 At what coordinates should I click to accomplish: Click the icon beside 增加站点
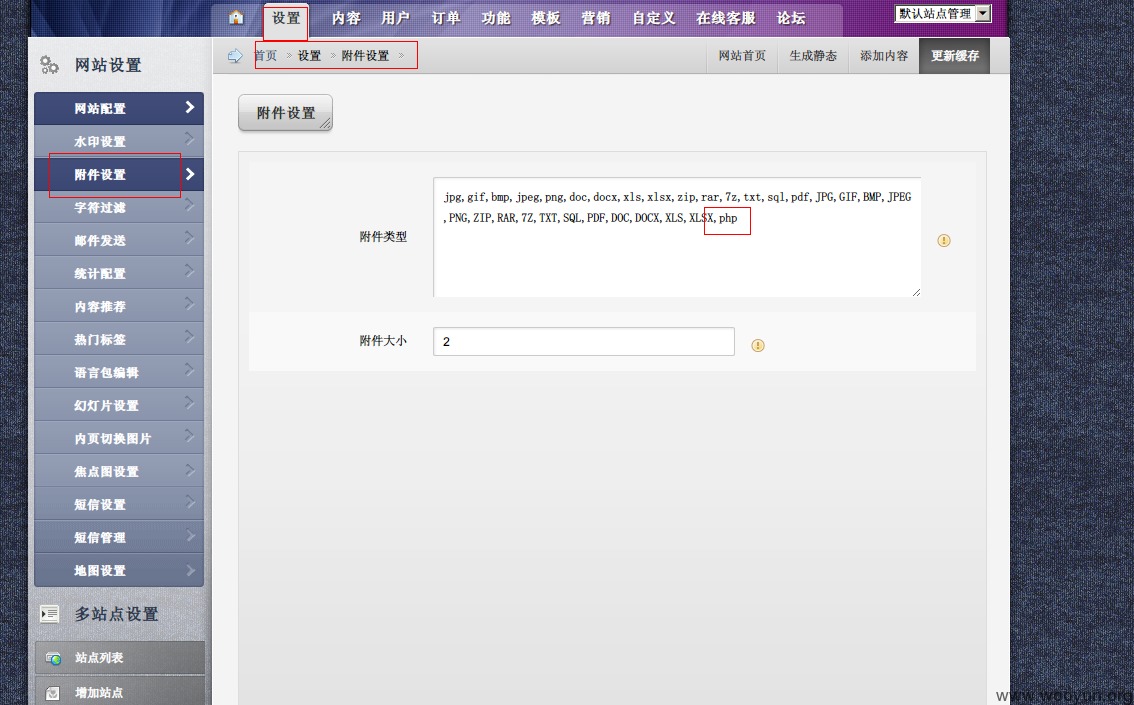53,693
